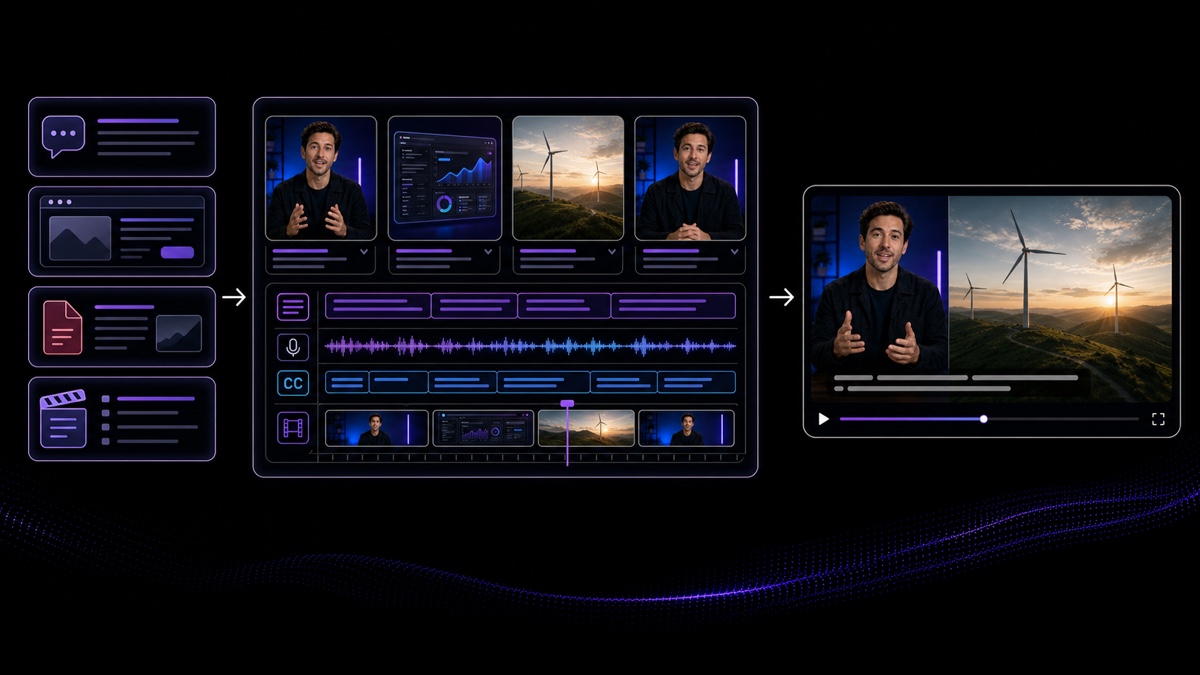Image resolution: width=1200 pixels, height=675 pixels.
Task: Click the clapperboard script icon
Action: coord(63,419)
